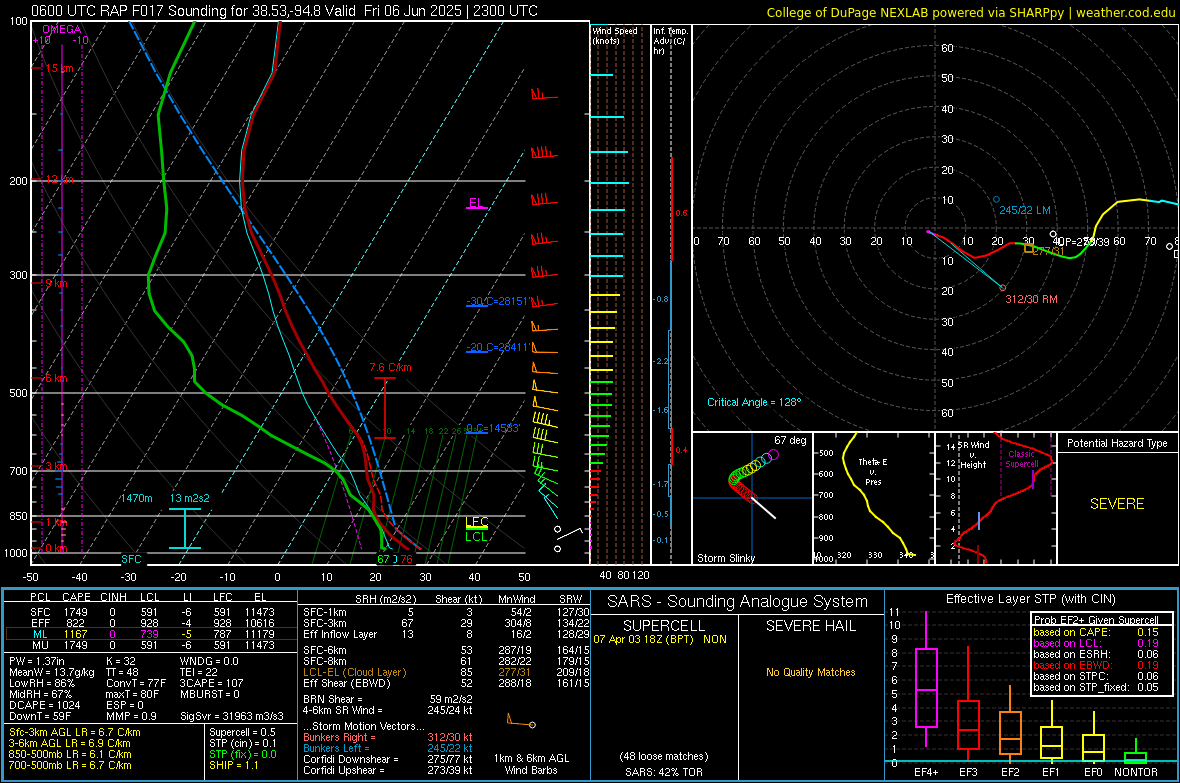Click the orange 1km & 6km wind barb icon
Image resolution: width=1180 pixels, height=783 pixels.
(521, 721)
